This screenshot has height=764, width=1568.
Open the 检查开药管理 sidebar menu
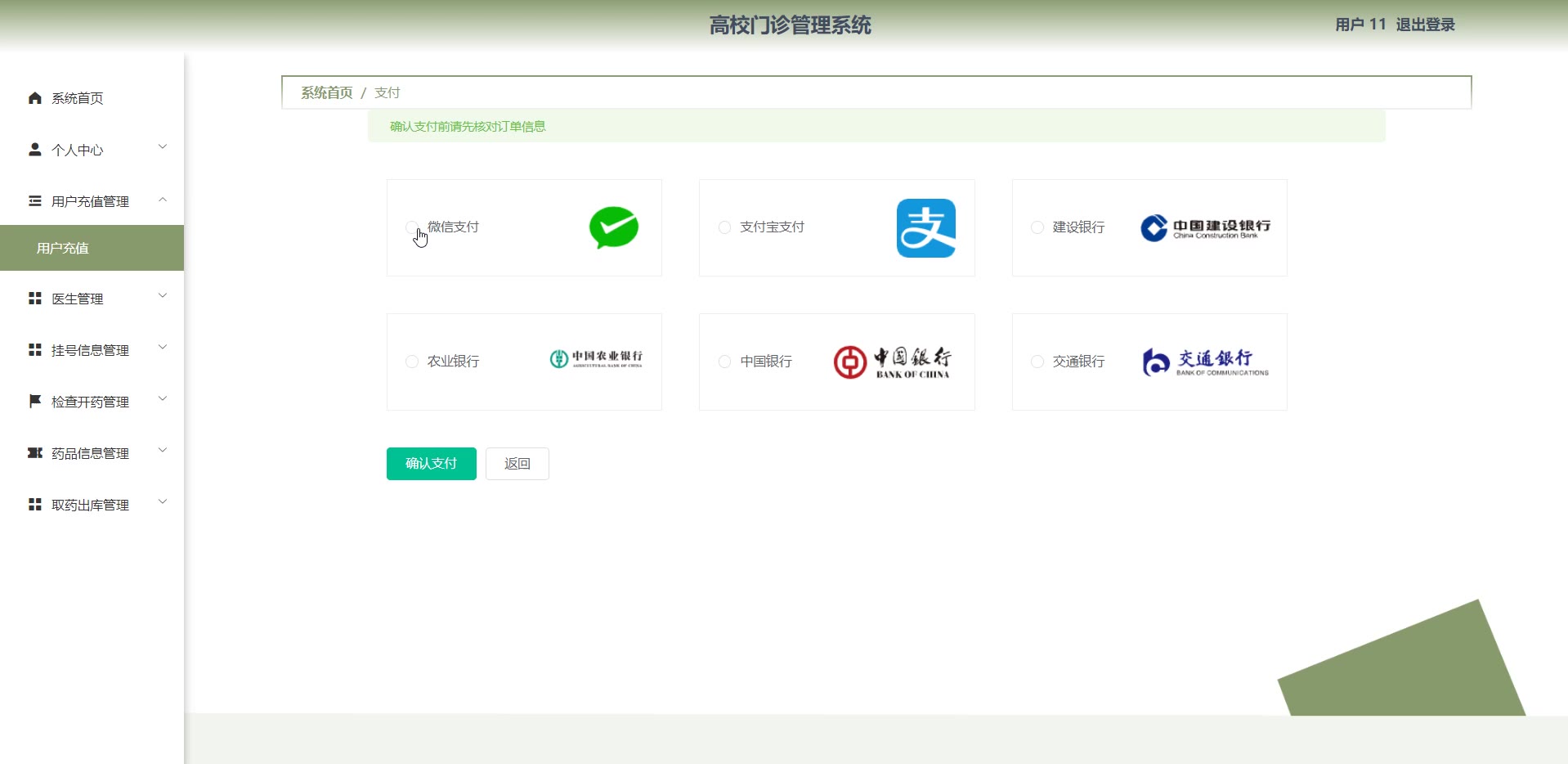click(92, 402)
